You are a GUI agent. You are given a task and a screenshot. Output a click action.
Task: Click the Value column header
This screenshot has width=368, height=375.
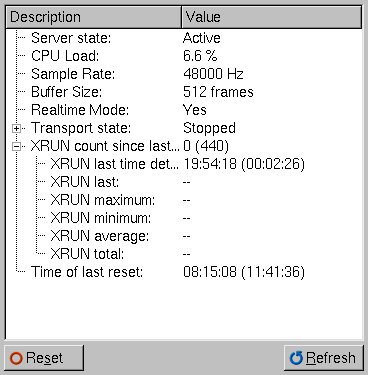click(272, 17)
